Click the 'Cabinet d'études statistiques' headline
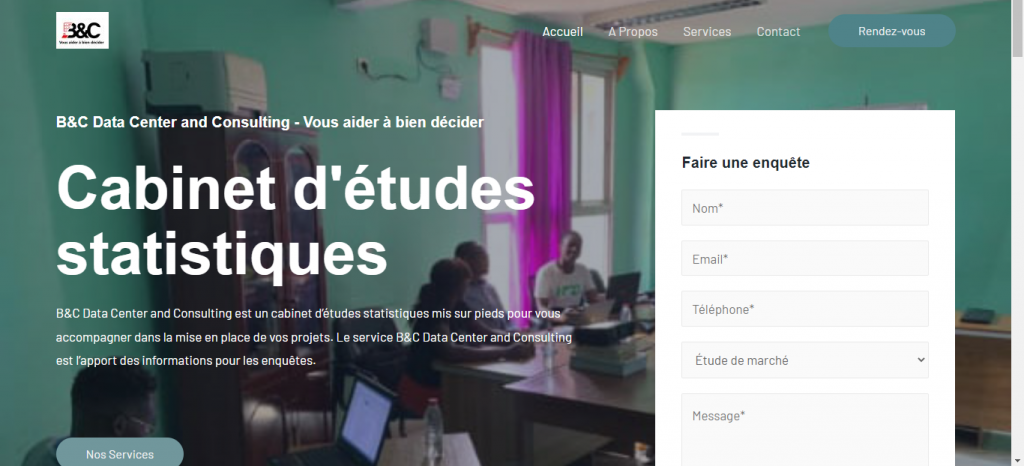The image size is (1024, 466). [x=295, y=221]
